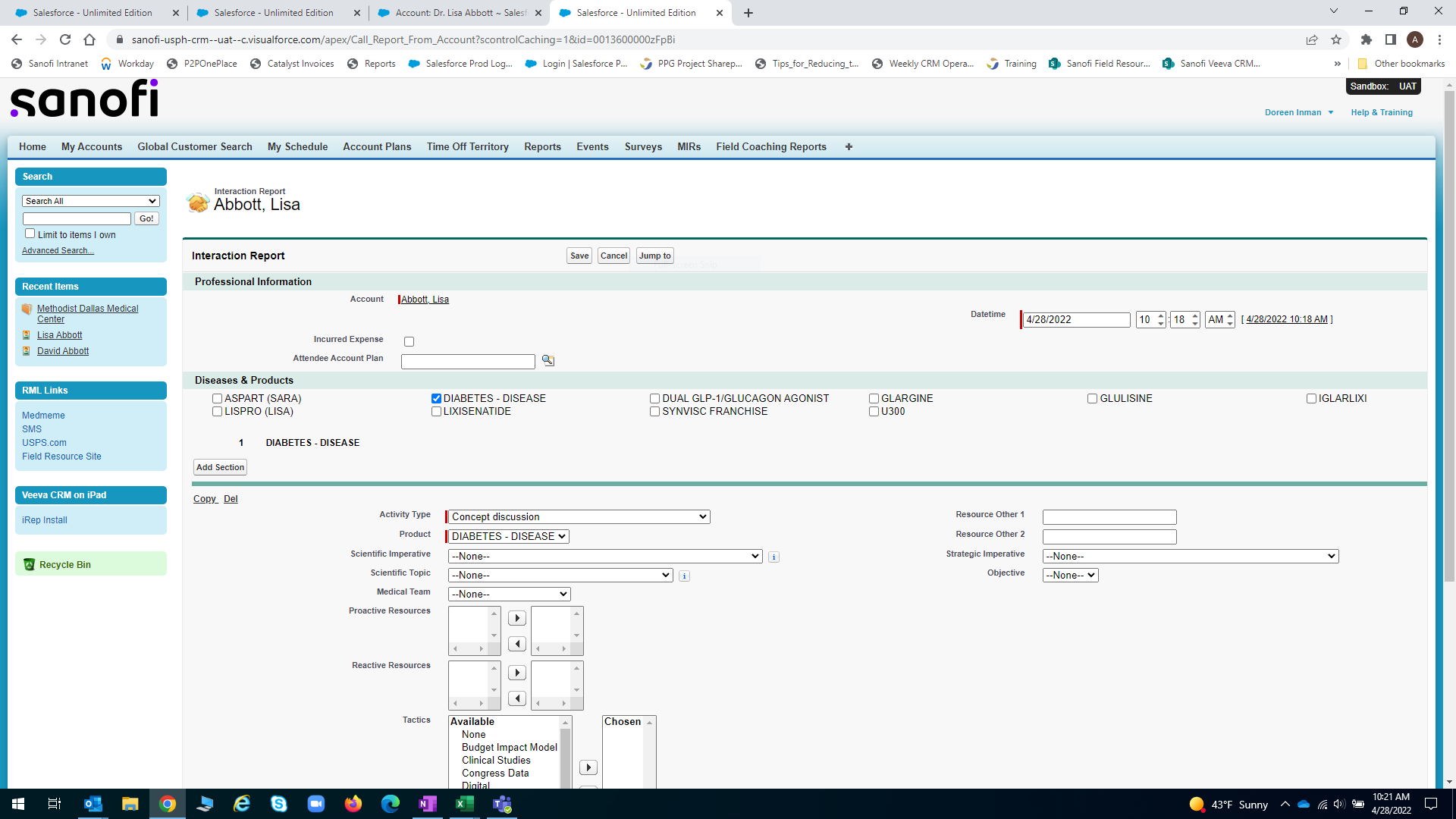Open Advanced Search link

point(58,251)
